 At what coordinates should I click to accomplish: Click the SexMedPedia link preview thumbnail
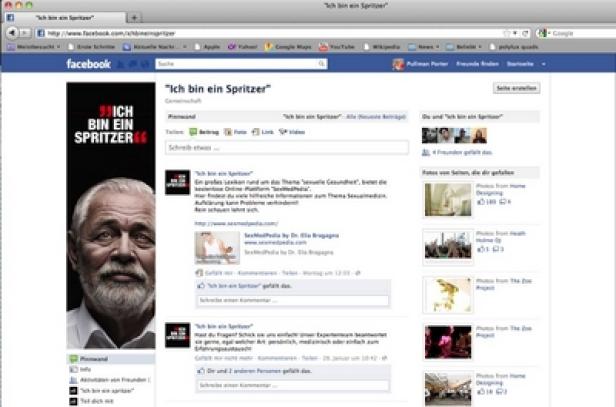coord(217,248)
